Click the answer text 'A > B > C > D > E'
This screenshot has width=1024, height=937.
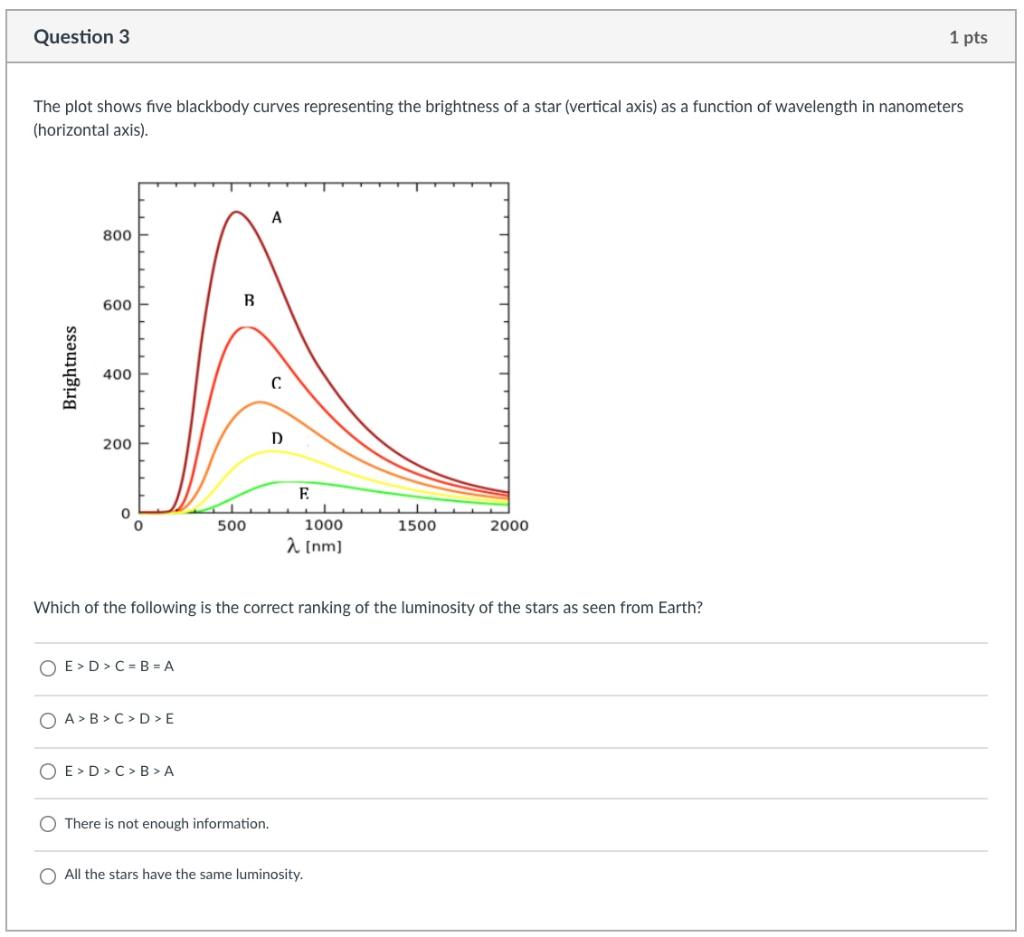click(119, 719)
